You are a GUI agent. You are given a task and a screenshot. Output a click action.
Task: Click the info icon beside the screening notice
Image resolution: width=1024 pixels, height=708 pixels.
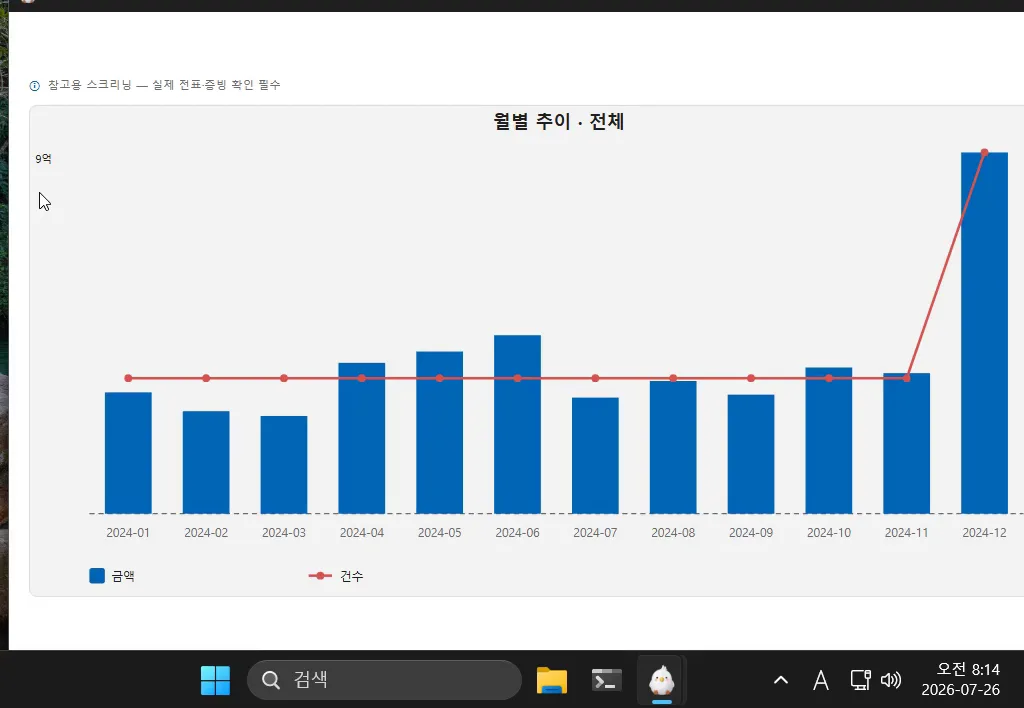tap(35, 86)
